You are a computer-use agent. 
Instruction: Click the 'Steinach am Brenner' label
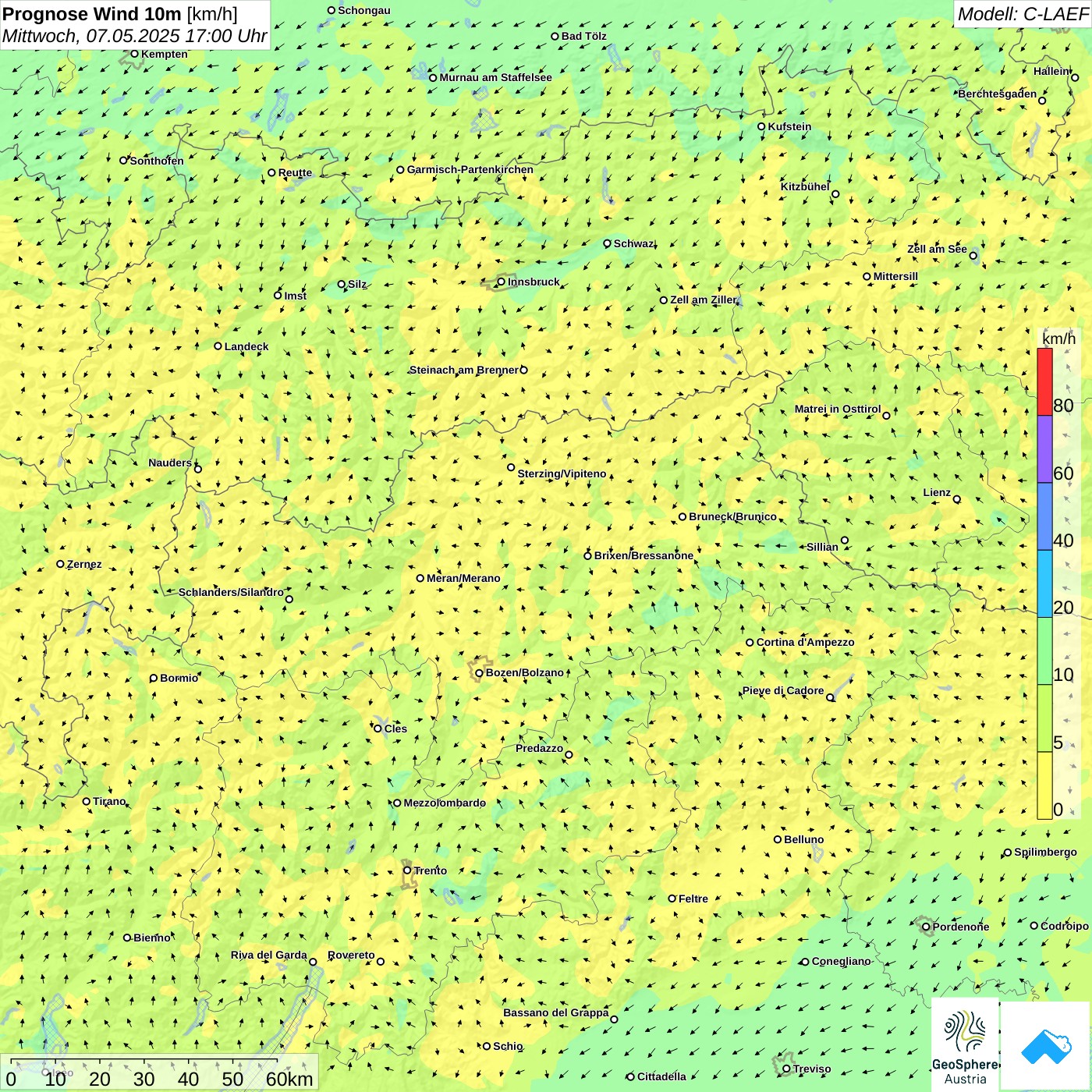point(464,370)
